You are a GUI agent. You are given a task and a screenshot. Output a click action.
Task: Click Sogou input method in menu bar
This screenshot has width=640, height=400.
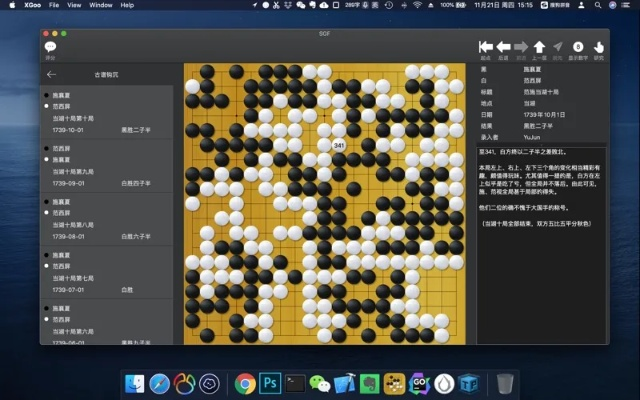pyautogui.click(x=555, y=5)
